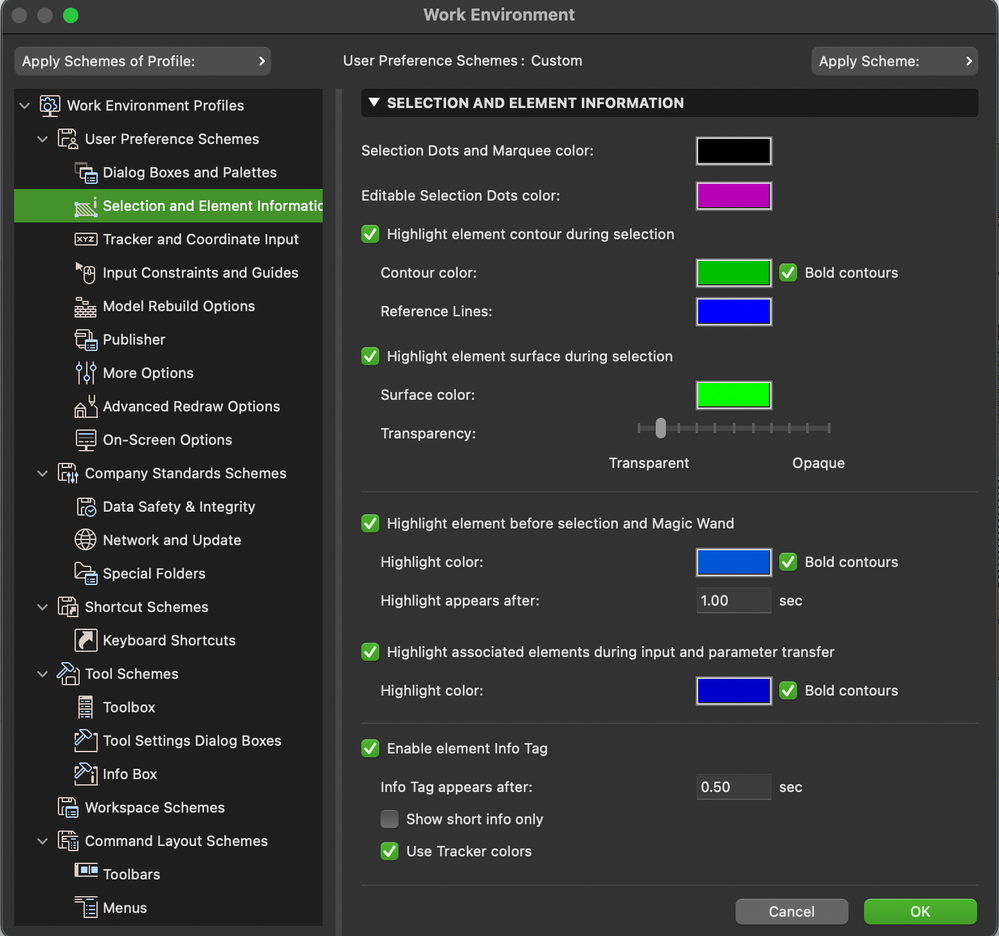Viewport: 999px width, 936px height.
Task: Click the Publisher icon in sidebar
Action: (86, 340)
